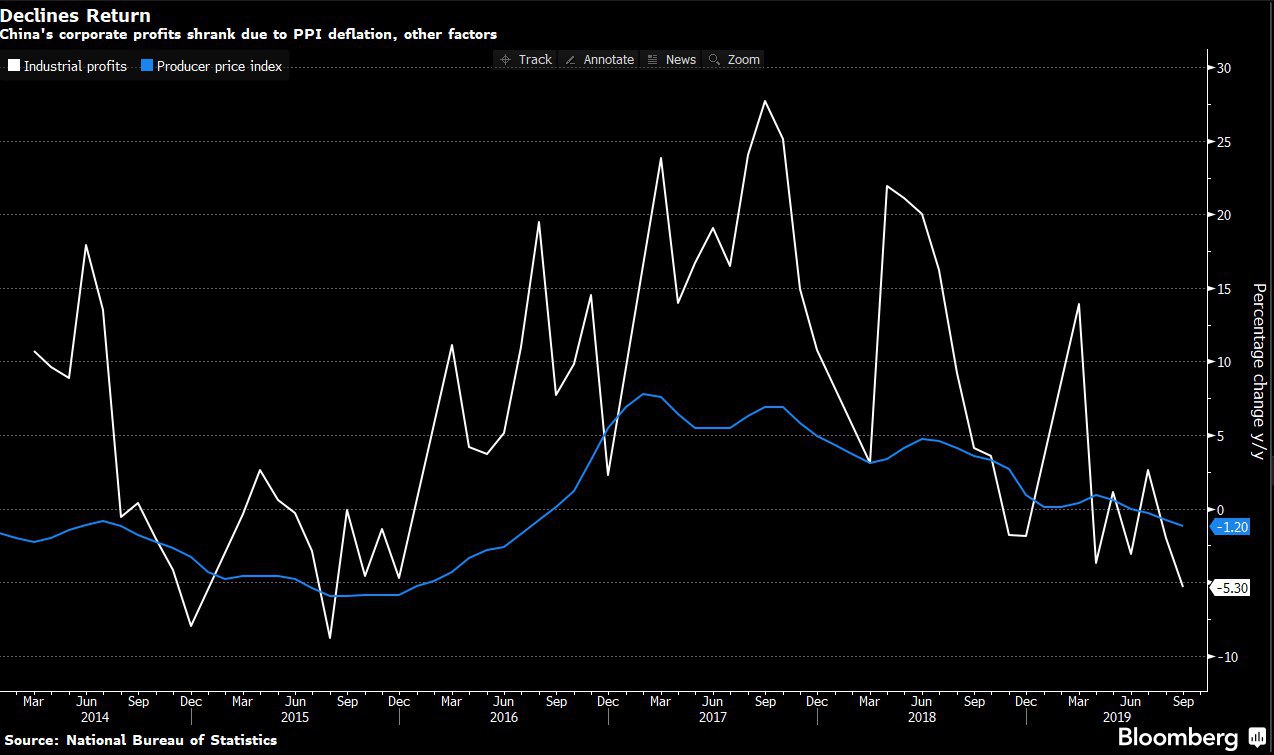
Task: Click the 30 y-axis tick label
Action: [x=1223, y=68]
